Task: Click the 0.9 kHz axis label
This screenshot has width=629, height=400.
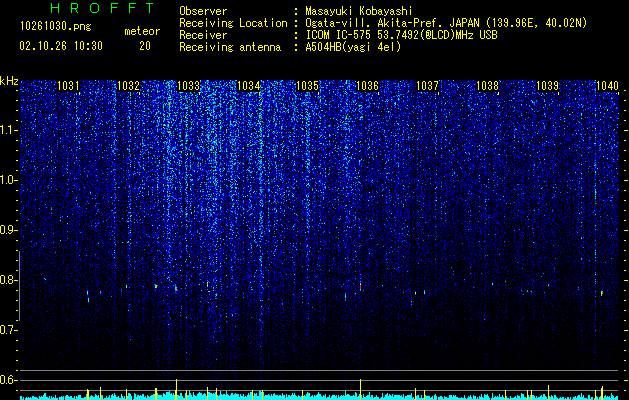Action: 9,230
